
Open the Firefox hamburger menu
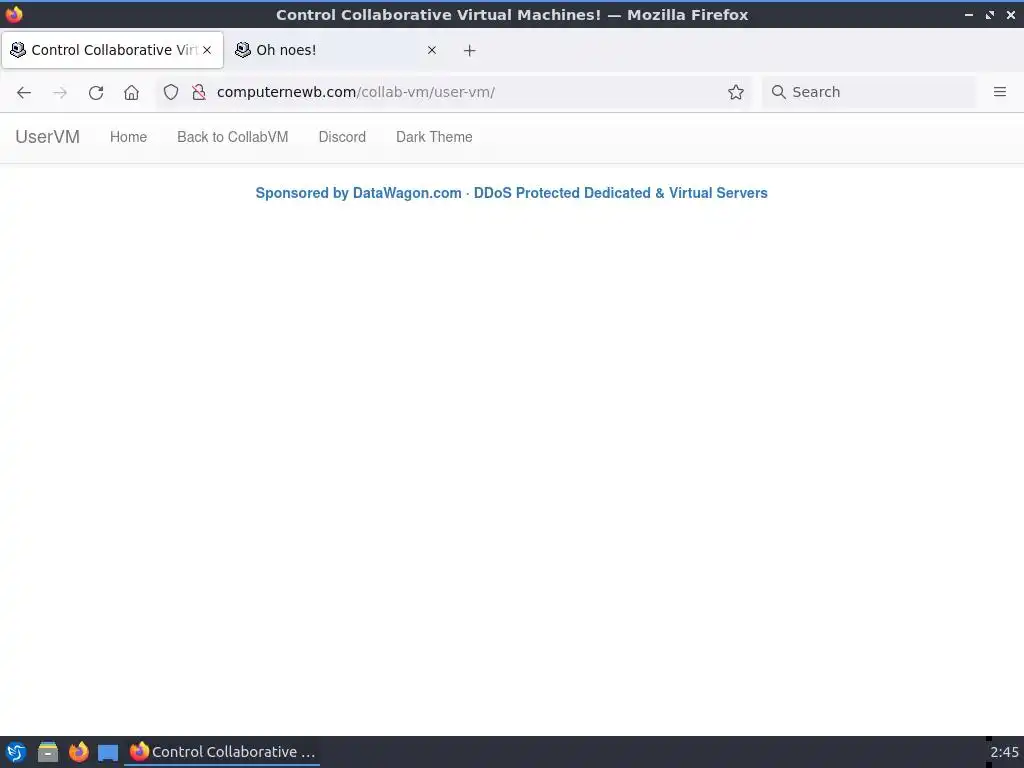point(1000,92)
